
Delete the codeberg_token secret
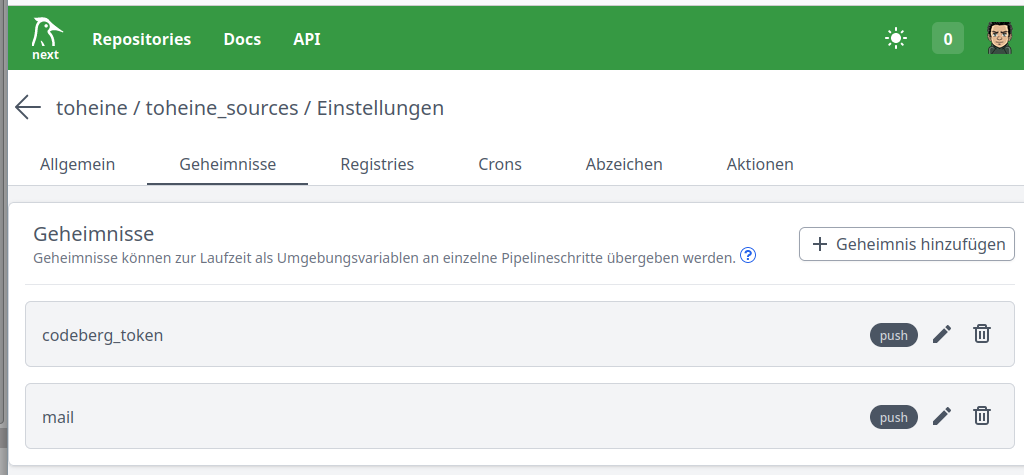tap(982, 335)
